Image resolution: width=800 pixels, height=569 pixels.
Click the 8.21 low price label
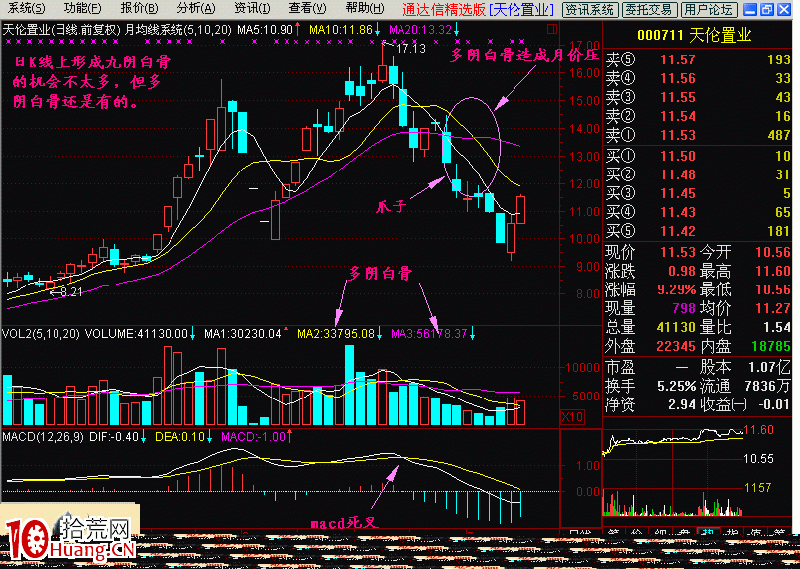[x=71, y=292]
